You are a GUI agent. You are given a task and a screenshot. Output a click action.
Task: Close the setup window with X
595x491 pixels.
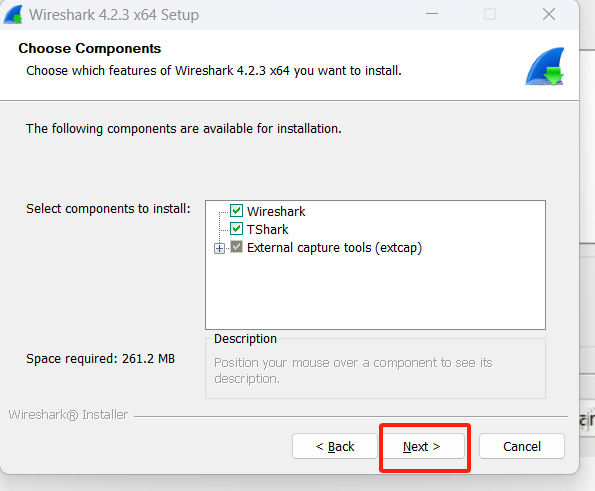pyautogui.click(x=549, y=14)
